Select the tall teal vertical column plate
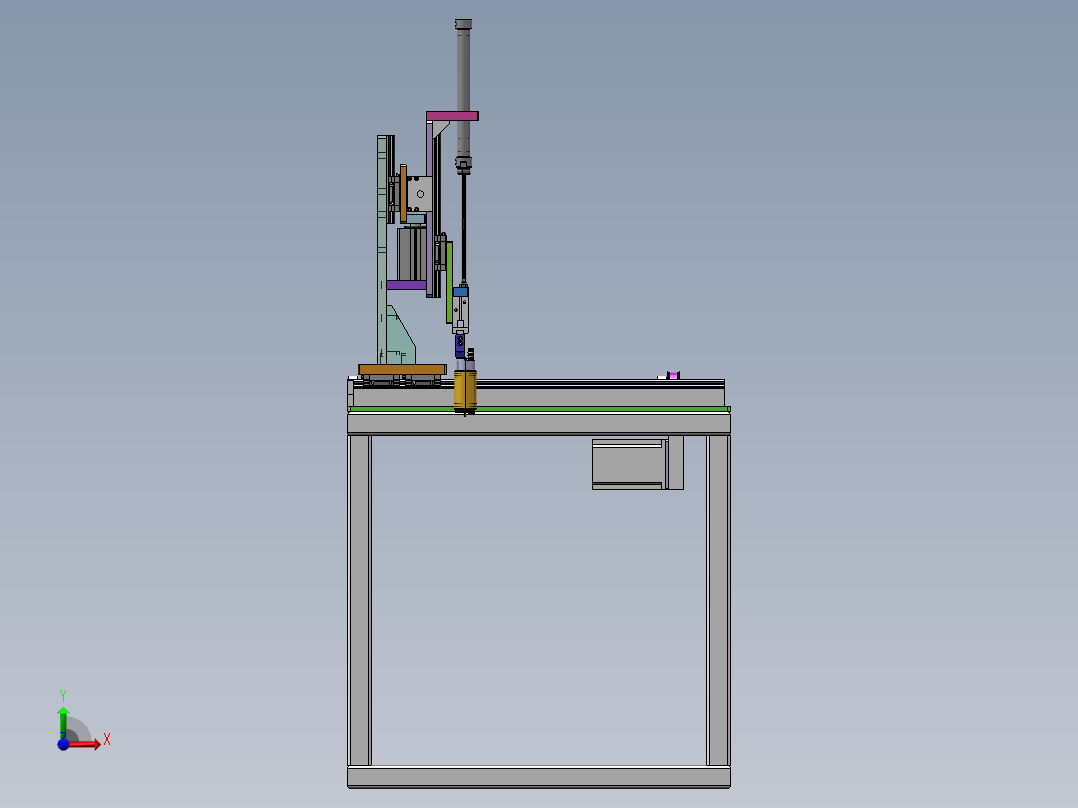This screenshot has height=808, width=1078. pos(382,250)
